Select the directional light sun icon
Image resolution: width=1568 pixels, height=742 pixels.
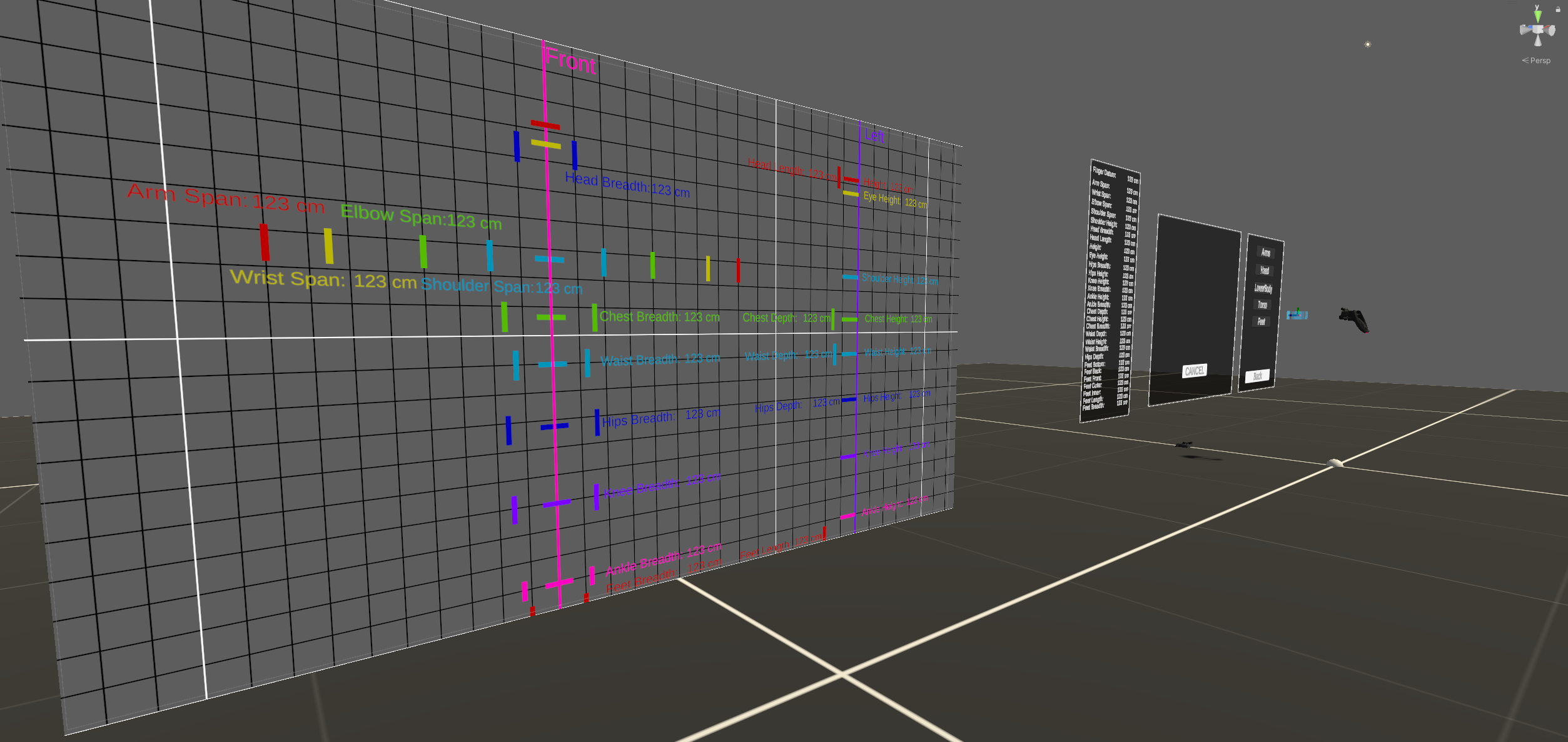pos(1367,44)
